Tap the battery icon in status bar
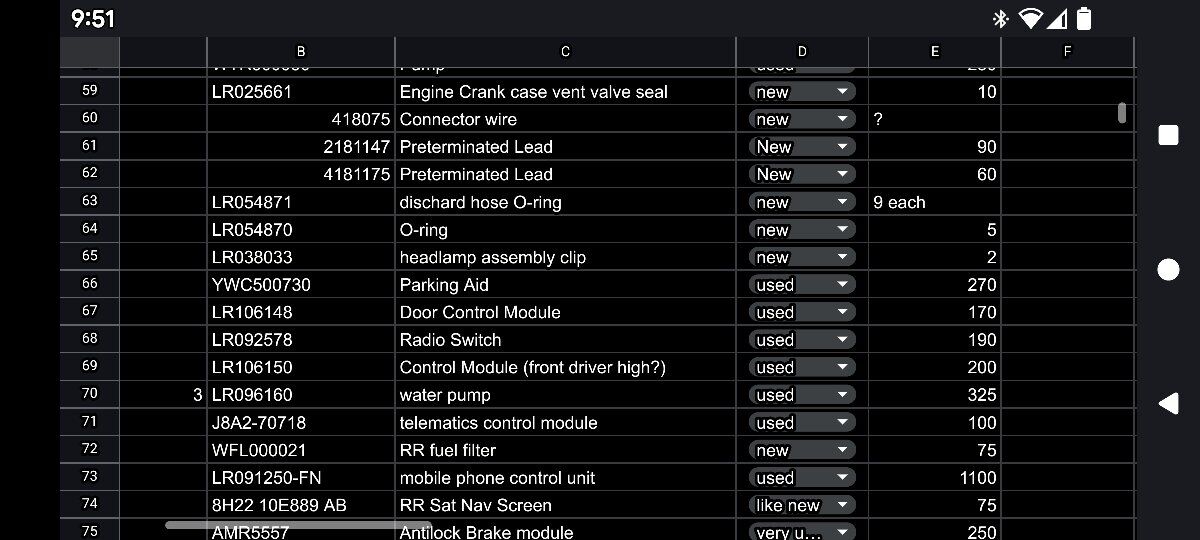Viewport: 1200px width, 540px height. 1084,18
